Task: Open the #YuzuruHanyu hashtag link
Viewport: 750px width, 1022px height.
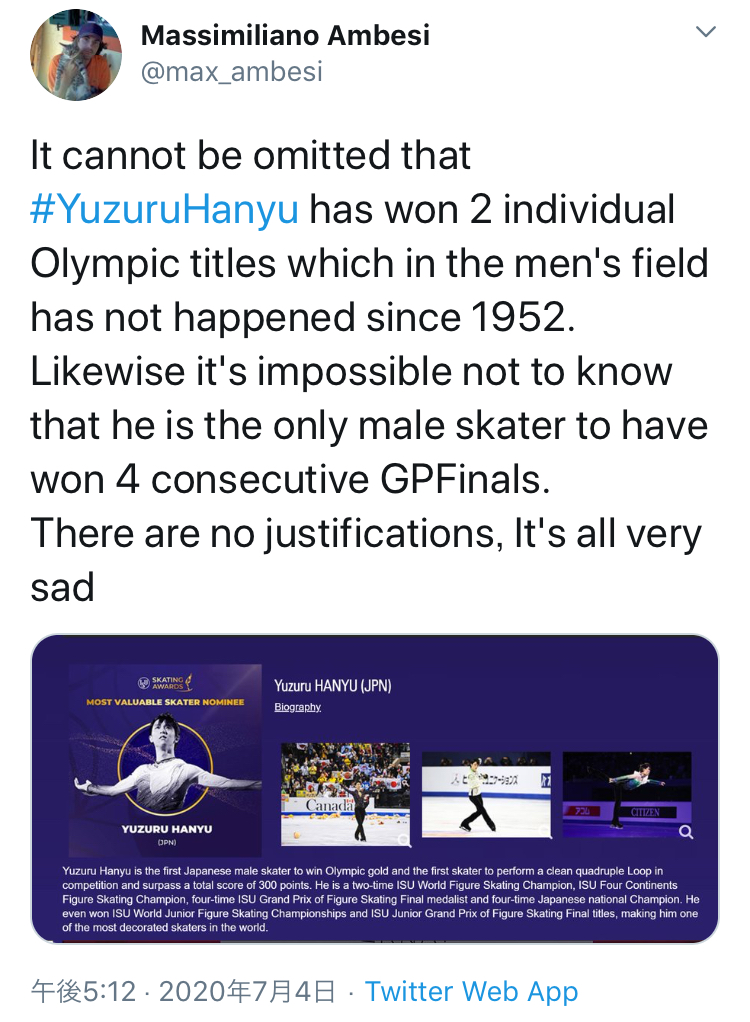Action: pos(167,210)
